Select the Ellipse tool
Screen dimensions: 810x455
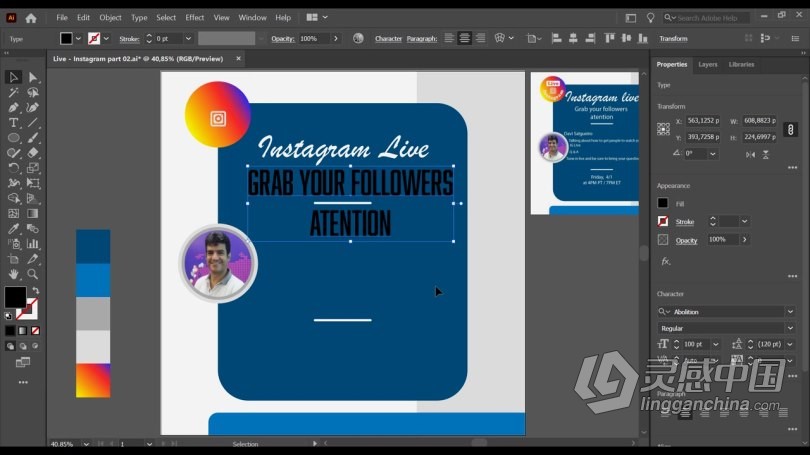click(13, 138)
